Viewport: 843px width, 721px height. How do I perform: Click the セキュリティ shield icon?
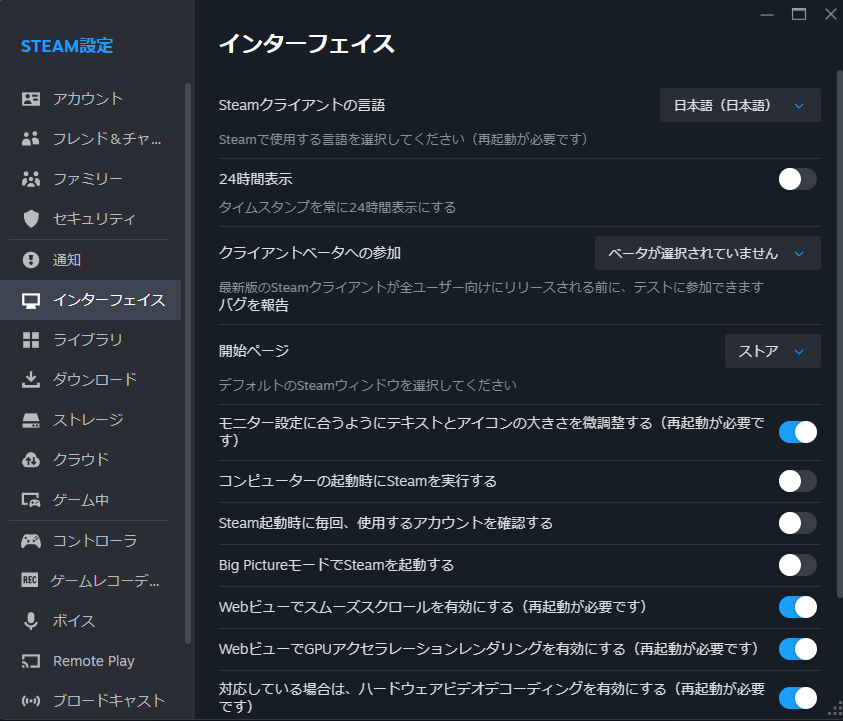click(31, 219)
